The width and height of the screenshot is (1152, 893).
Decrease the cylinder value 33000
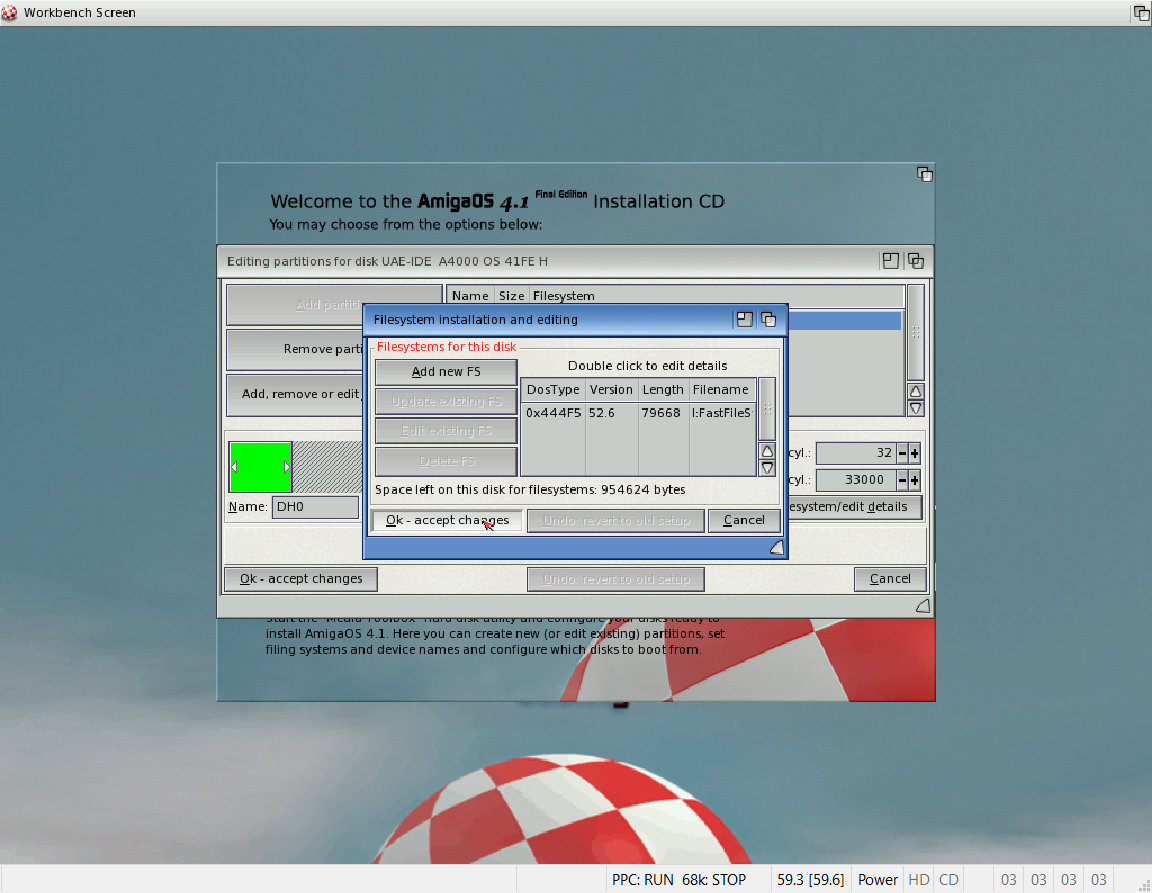pyautogui.click(x=902, y=481)
